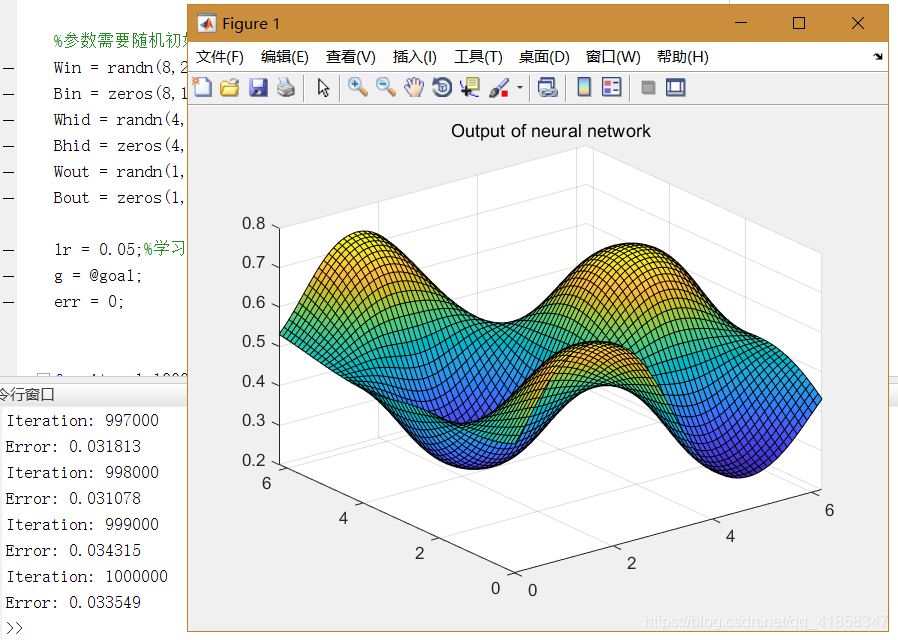The width and height of the screenshot is (898, 640).
Task: Select the Edit Plot arrow tool
Action: 323,88
